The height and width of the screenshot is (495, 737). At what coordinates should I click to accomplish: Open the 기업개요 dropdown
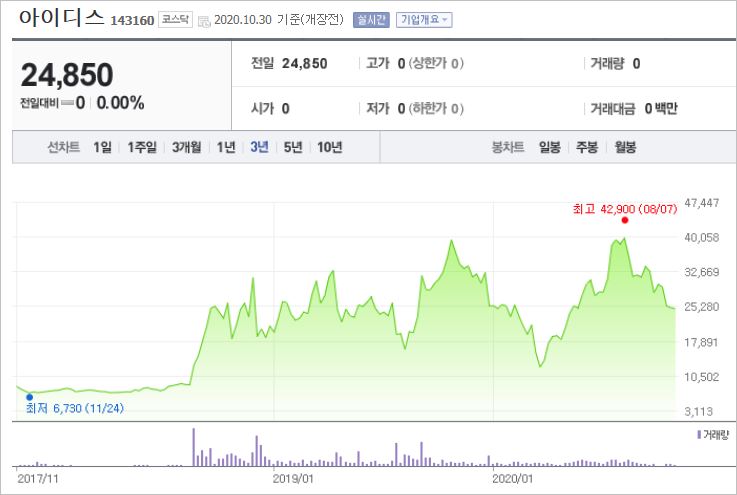point(424,20)
